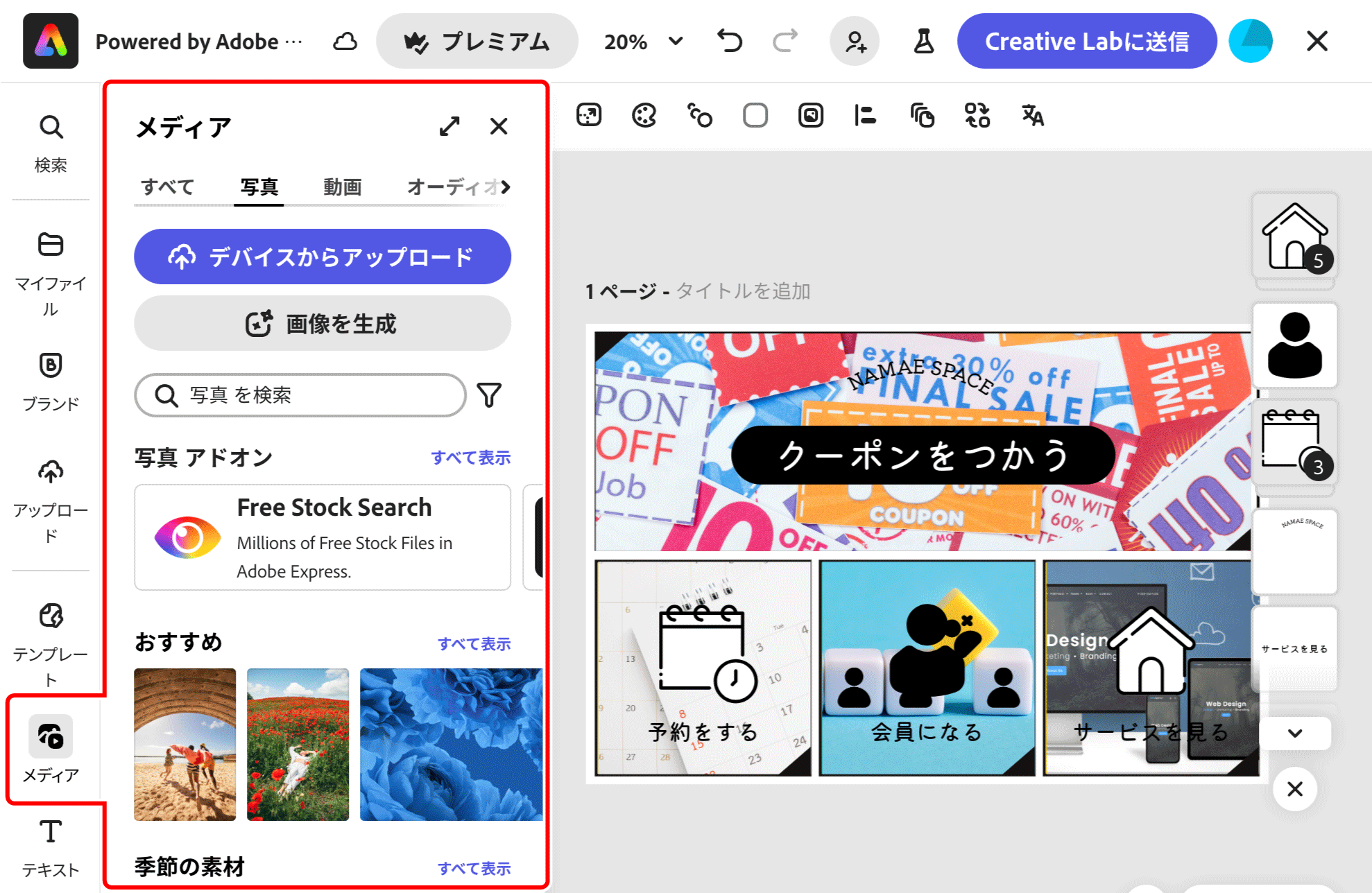Click the translate (文A) icon in the toolbar

(1031, 116)
